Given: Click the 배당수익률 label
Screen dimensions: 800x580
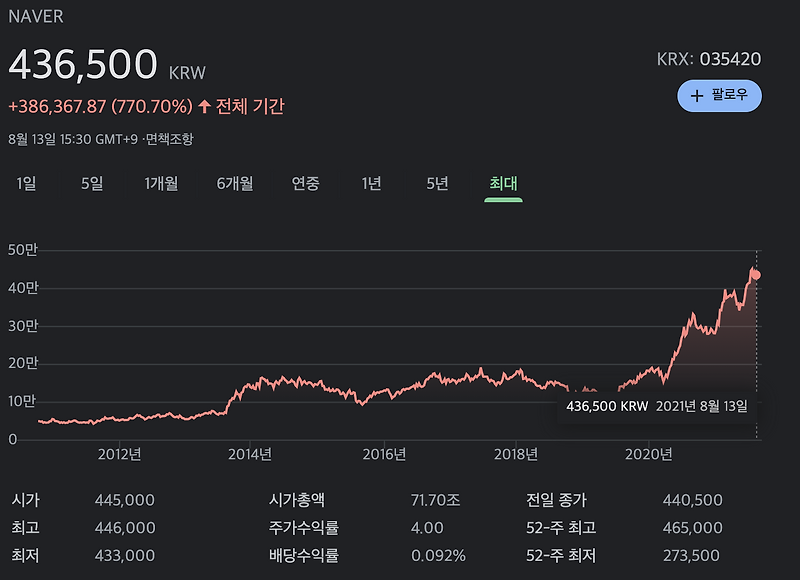Looking at the screenshot, I should tap(304, 556).
